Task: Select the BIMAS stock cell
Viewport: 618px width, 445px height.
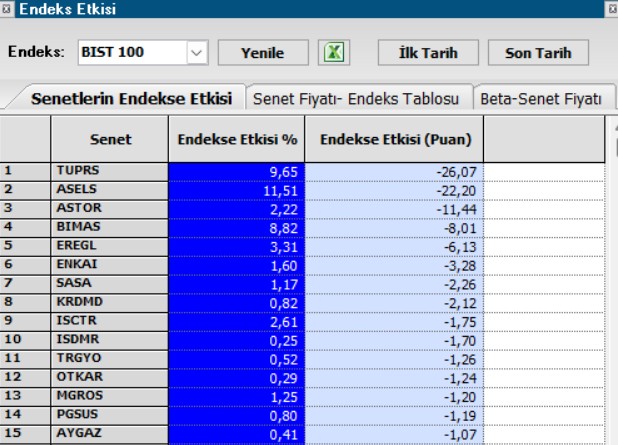Action: tap(110, 228)
